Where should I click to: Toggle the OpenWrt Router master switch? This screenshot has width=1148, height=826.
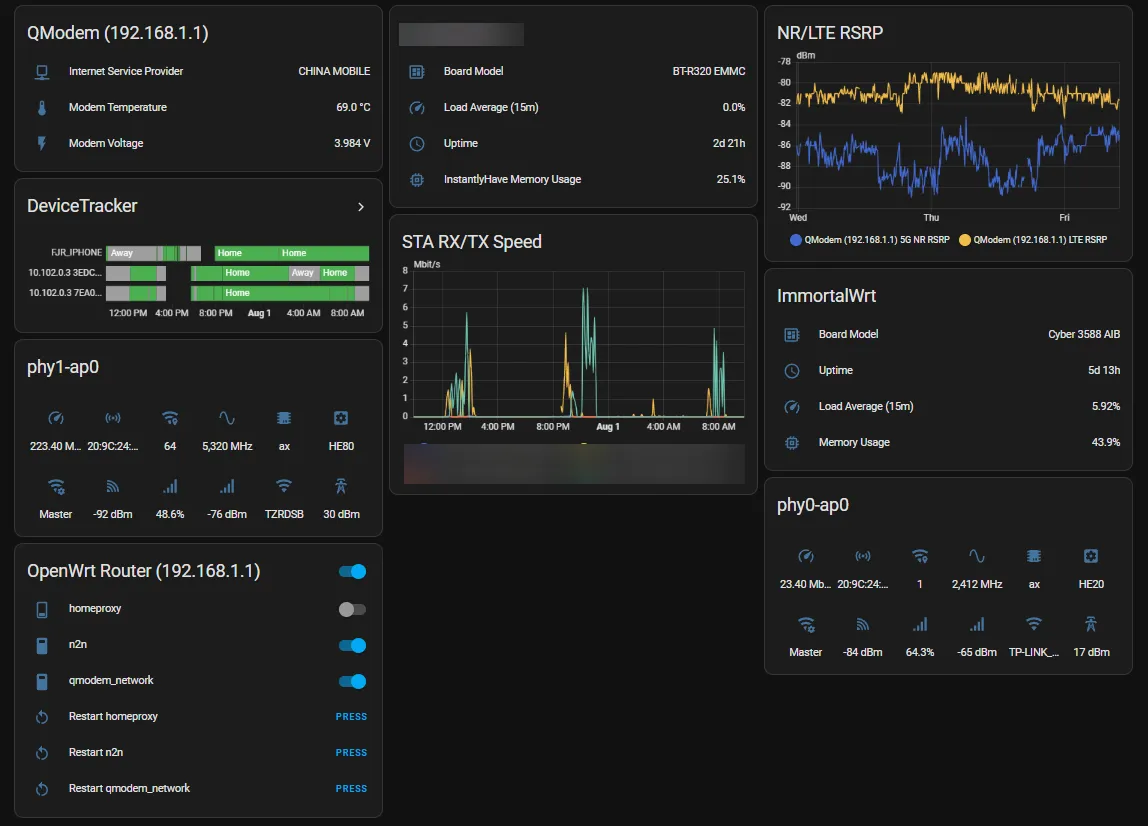tap(352, 572)
